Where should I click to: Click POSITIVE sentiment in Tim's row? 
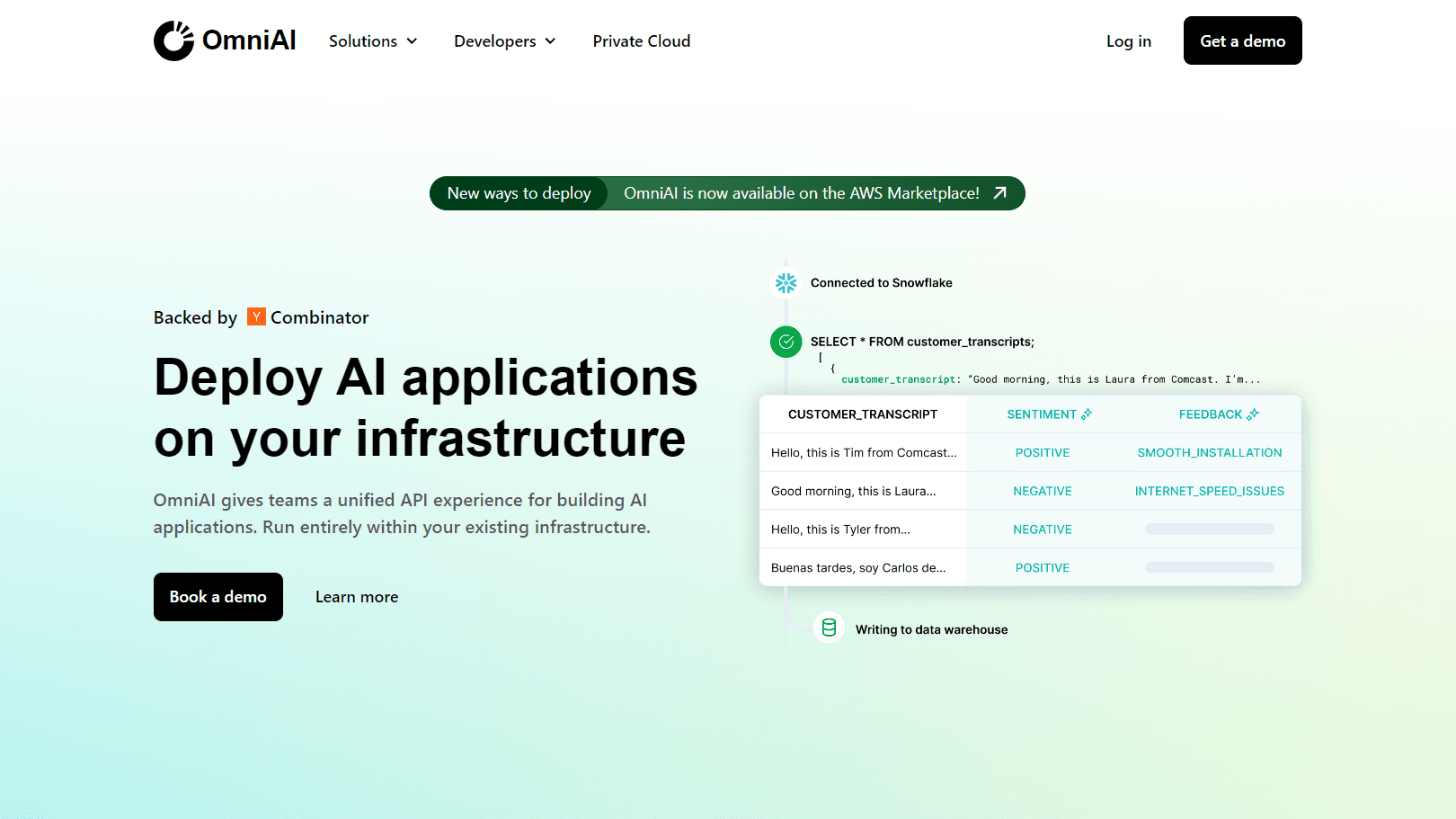(1043, 453)
